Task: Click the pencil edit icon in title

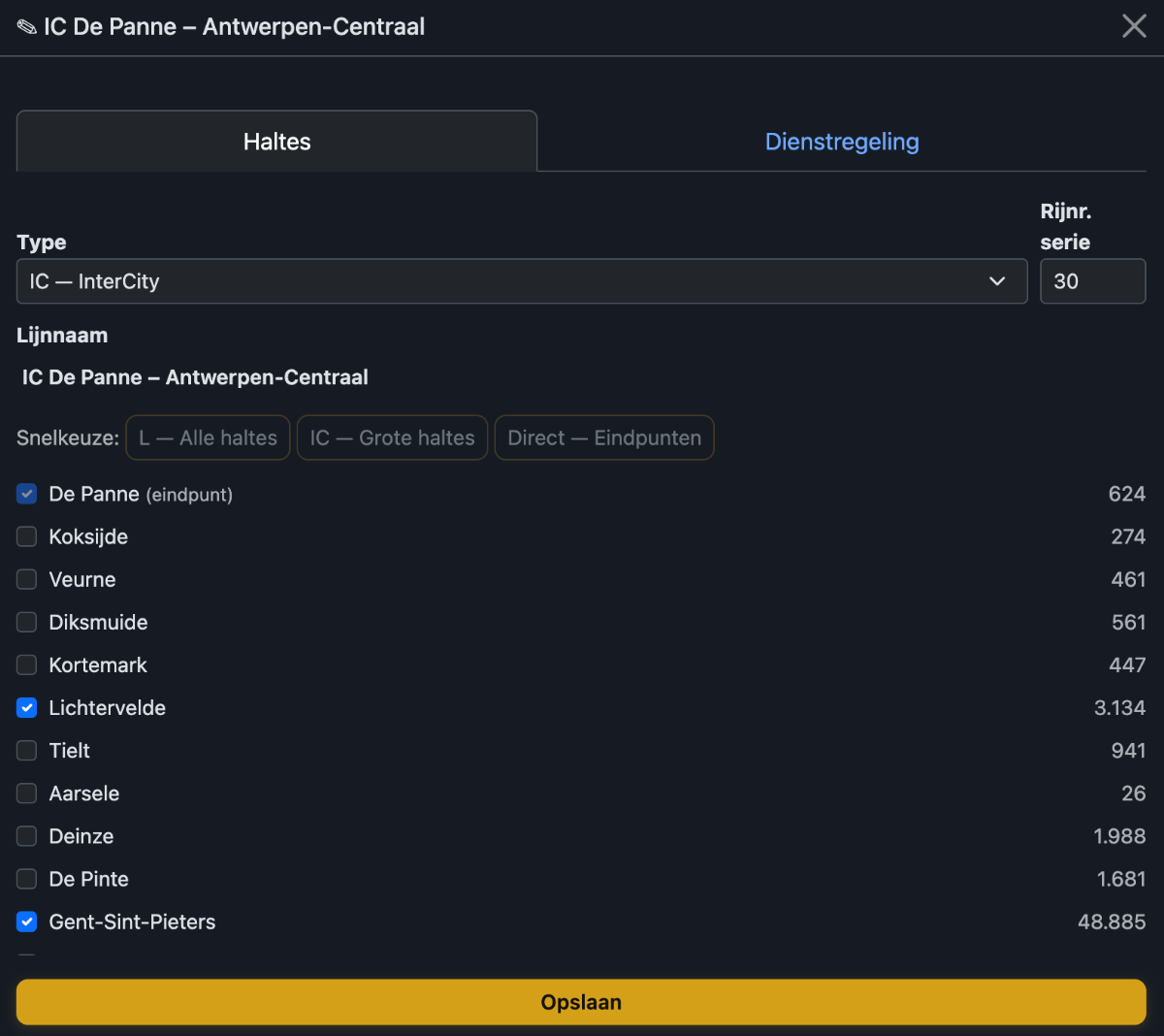Action: [x=27, y=27]
